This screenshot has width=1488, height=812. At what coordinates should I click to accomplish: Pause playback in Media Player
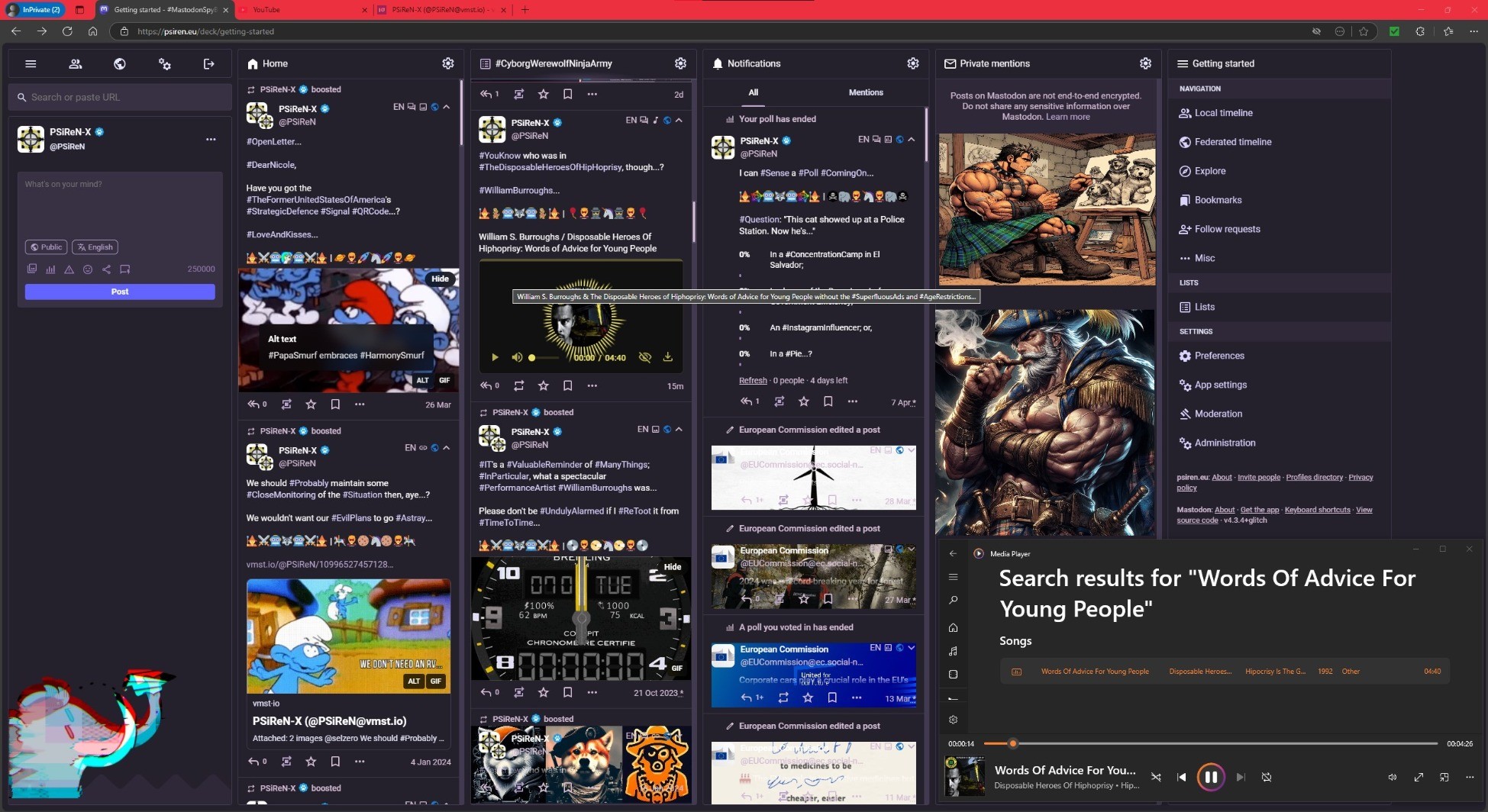tap(1211, 777)
